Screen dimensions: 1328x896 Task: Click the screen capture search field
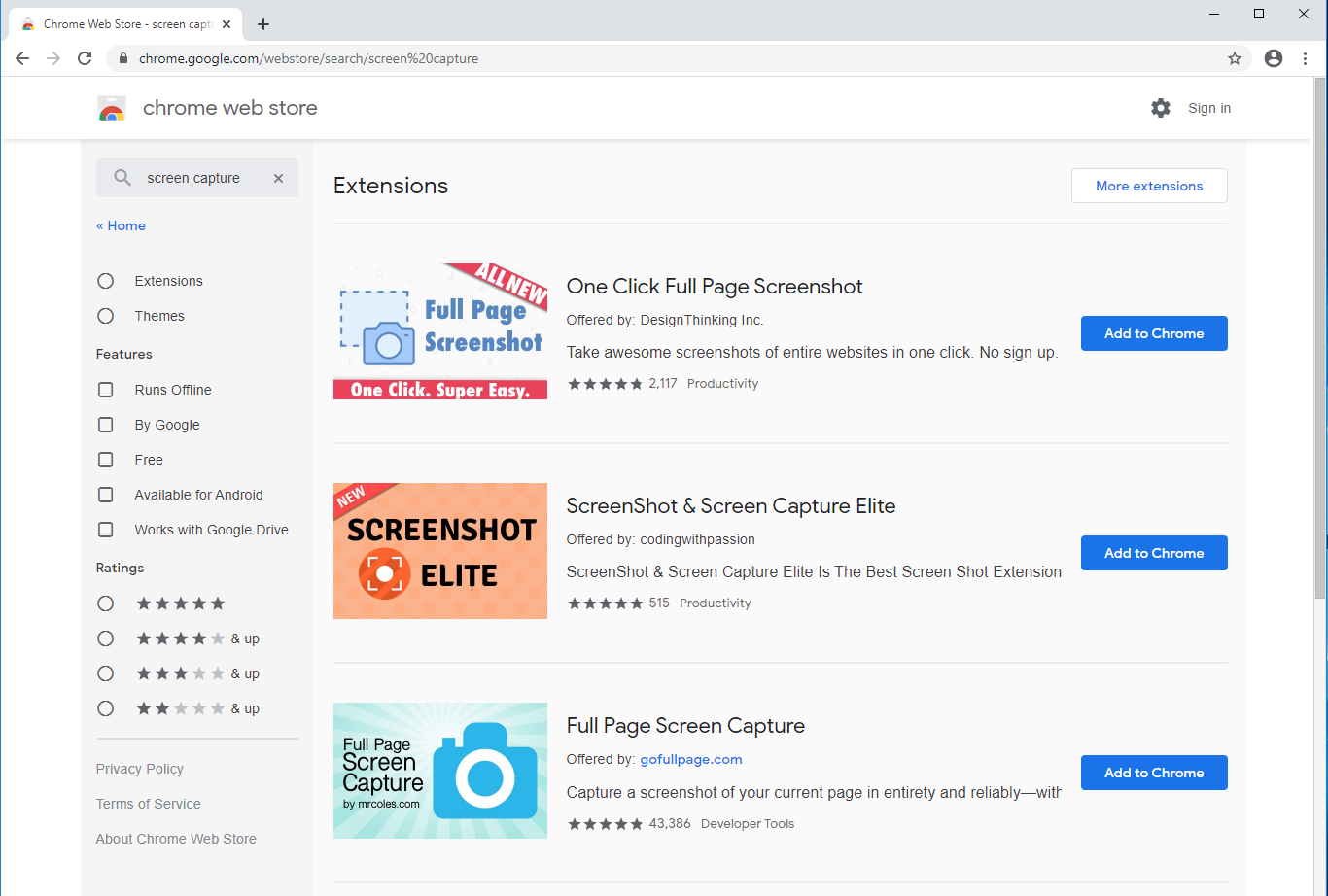coord(197,178)
